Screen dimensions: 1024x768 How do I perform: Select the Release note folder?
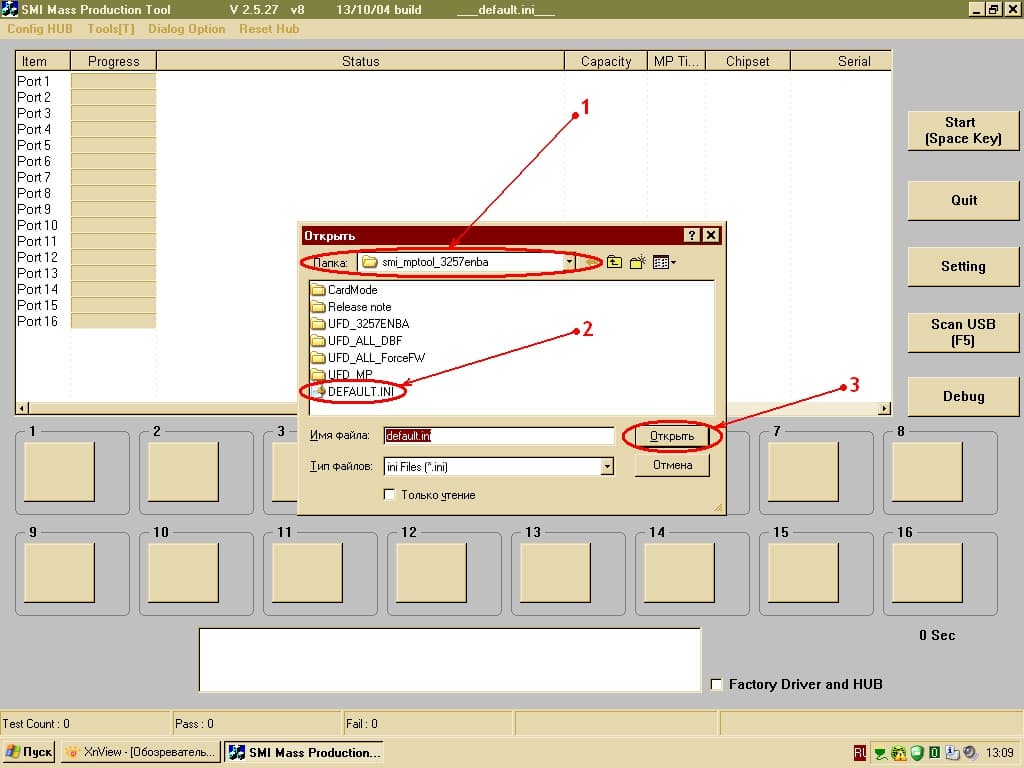[x=351, y=307]
